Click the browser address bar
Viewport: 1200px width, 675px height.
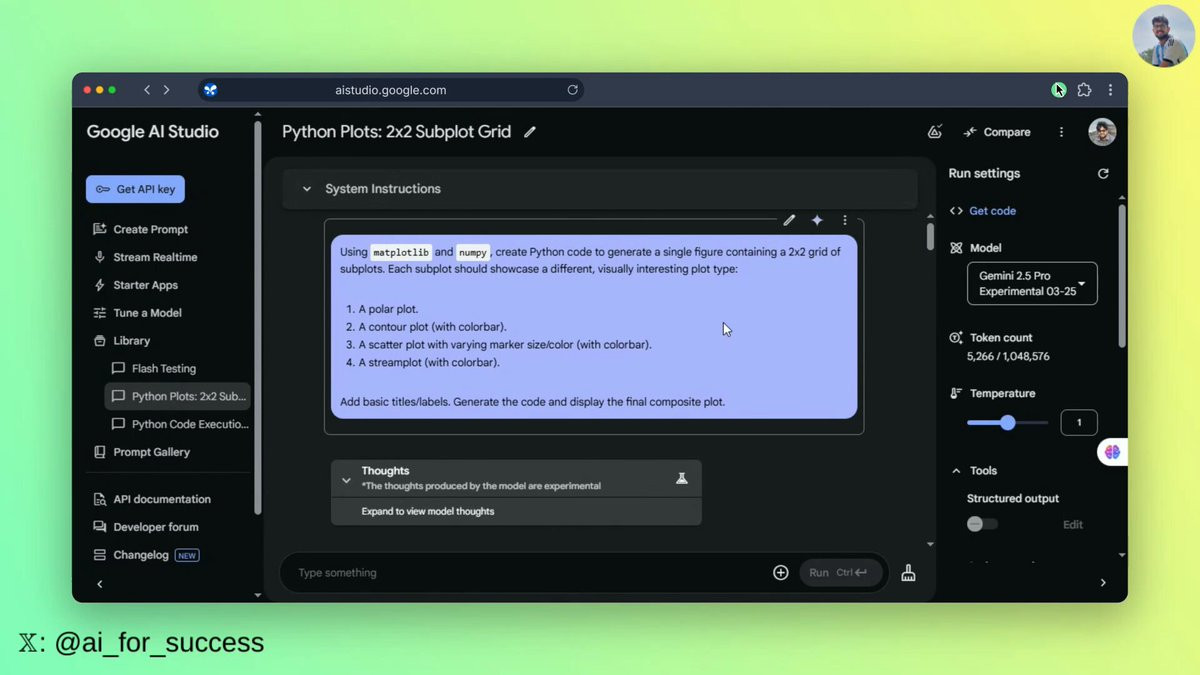click(391, 90)
